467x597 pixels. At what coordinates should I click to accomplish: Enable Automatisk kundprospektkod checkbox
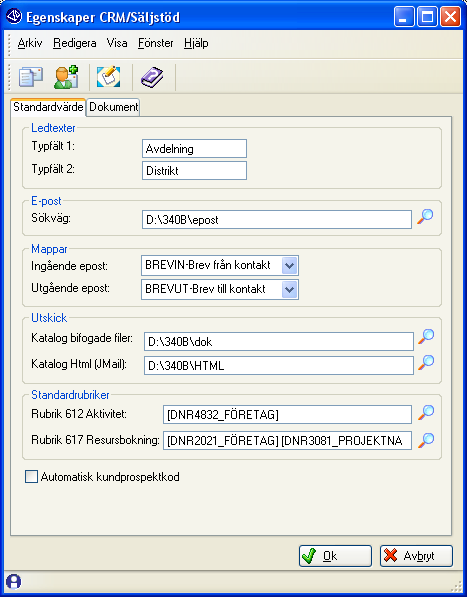point(31,477)
